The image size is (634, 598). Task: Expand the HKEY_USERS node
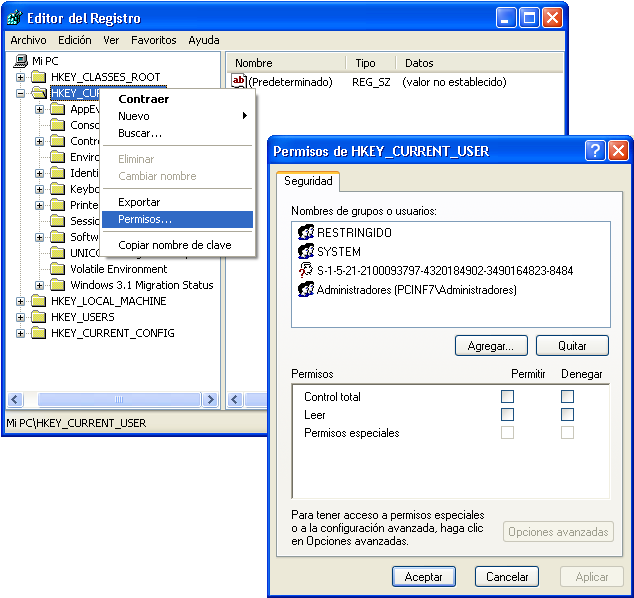(x=20, y=317)
